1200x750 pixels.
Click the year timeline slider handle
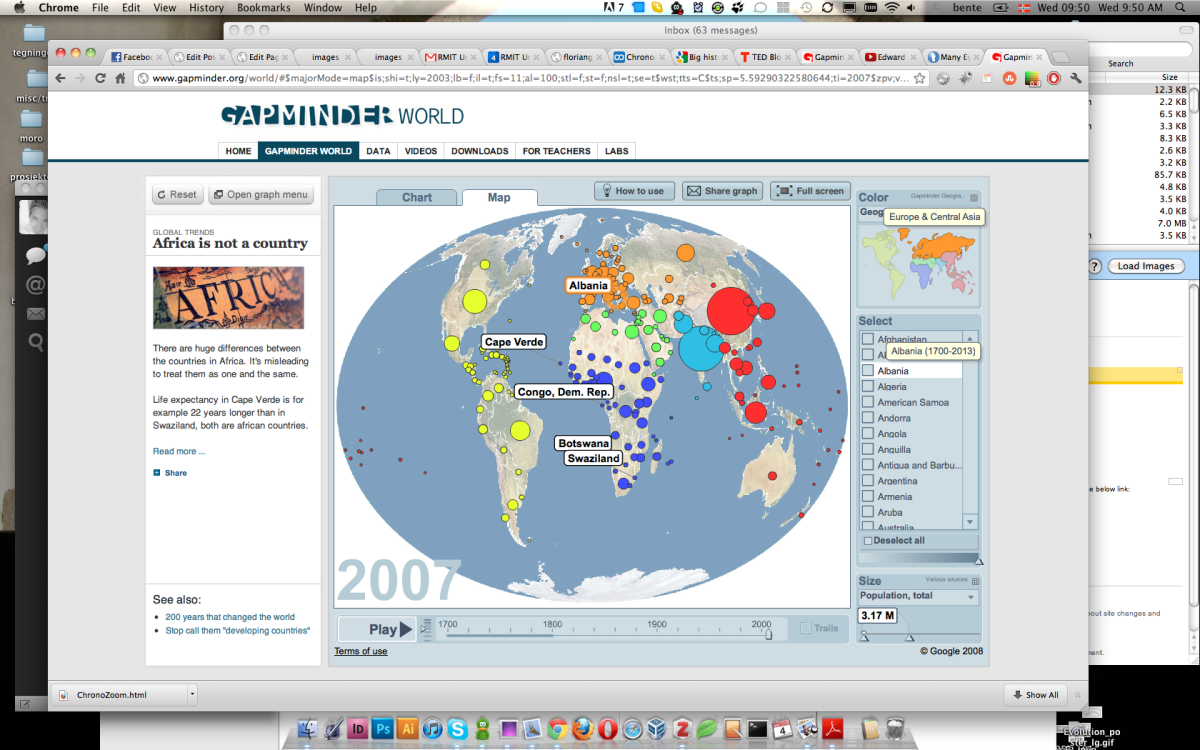768,632
